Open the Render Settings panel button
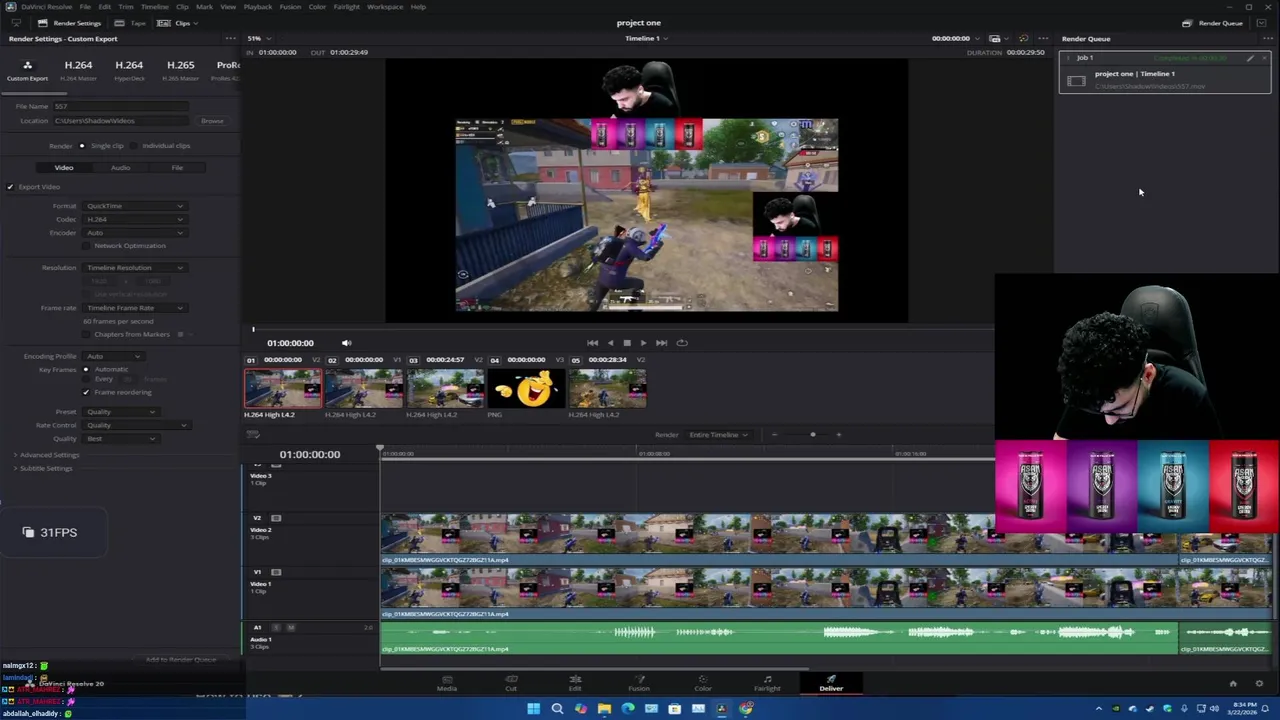Image resolution: width=1280 pixels, height=720 pixels. [x=69, y=23]
